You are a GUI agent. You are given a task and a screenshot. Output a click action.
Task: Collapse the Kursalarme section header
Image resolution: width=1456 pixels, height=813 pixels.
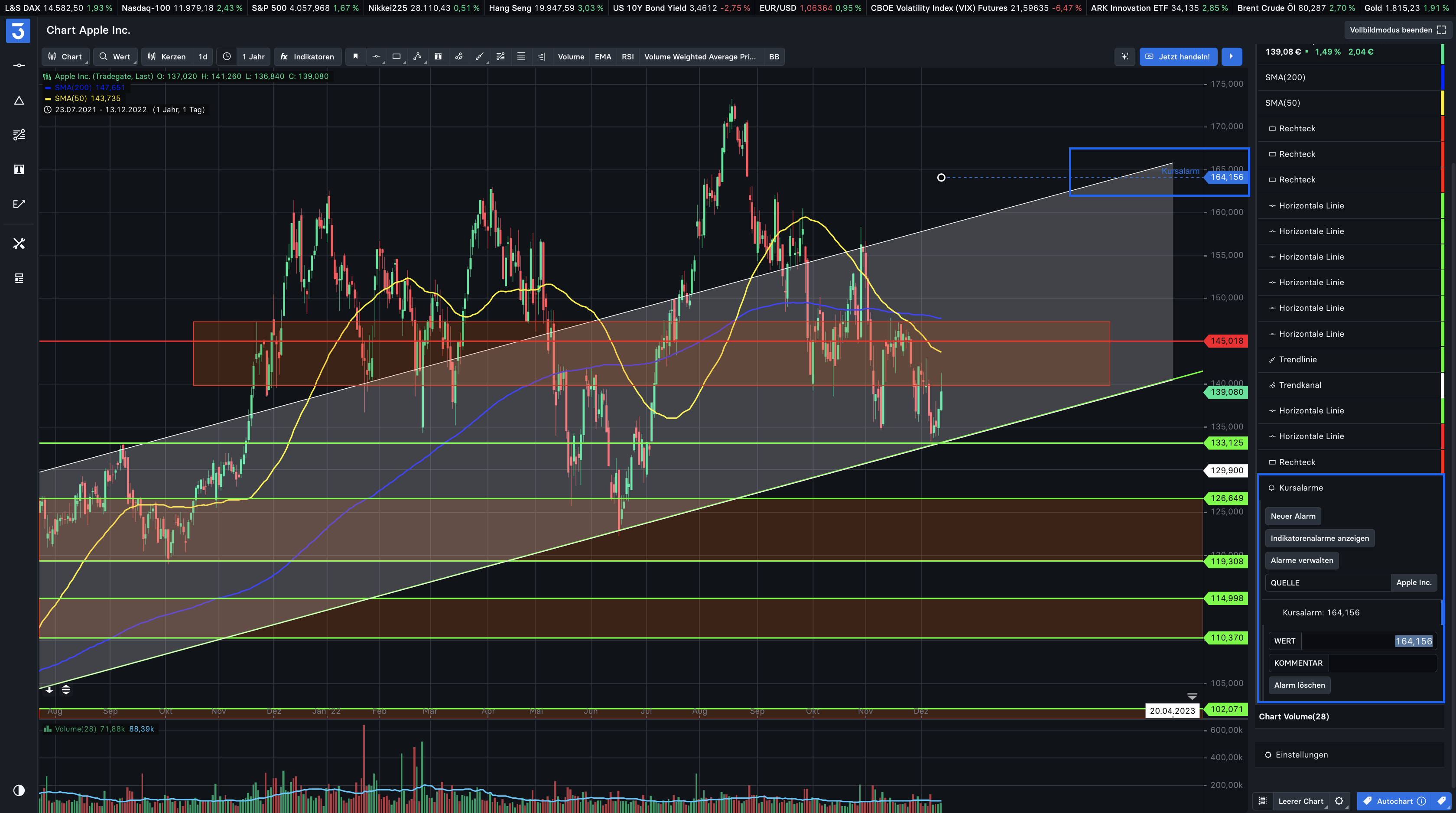click(x=1351, y=488)
